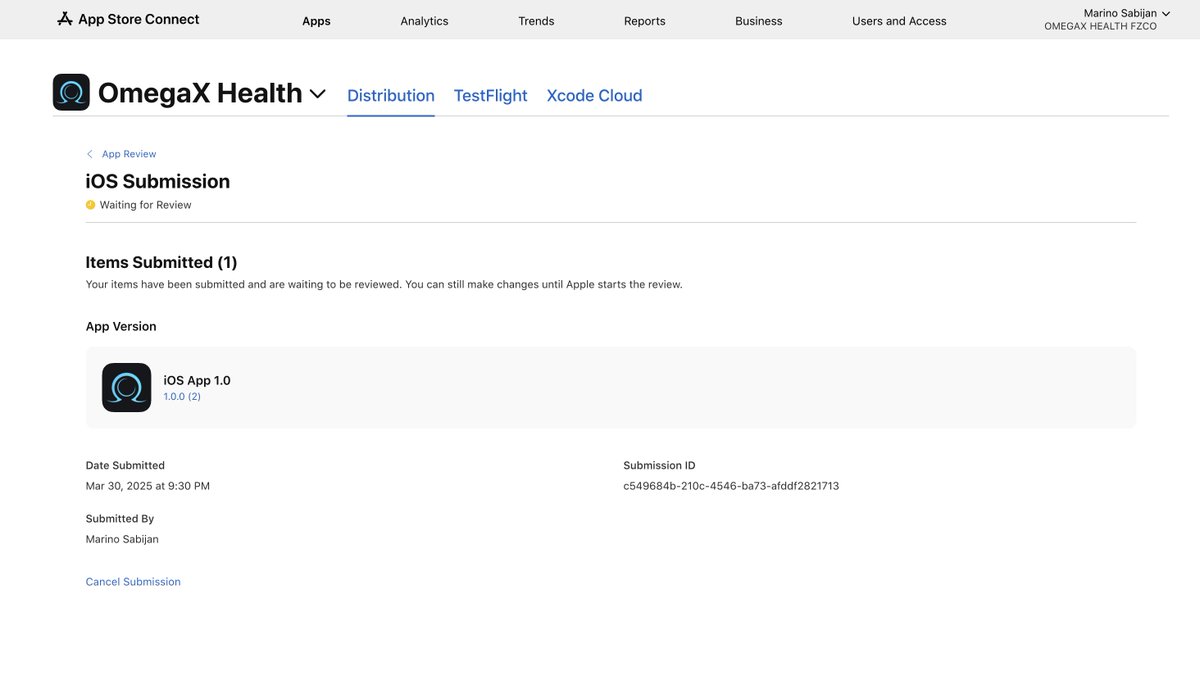The image size is (1200, 694).
Task: Expand the OmegaX Health app switcher chevron
Action: [317, 94]
